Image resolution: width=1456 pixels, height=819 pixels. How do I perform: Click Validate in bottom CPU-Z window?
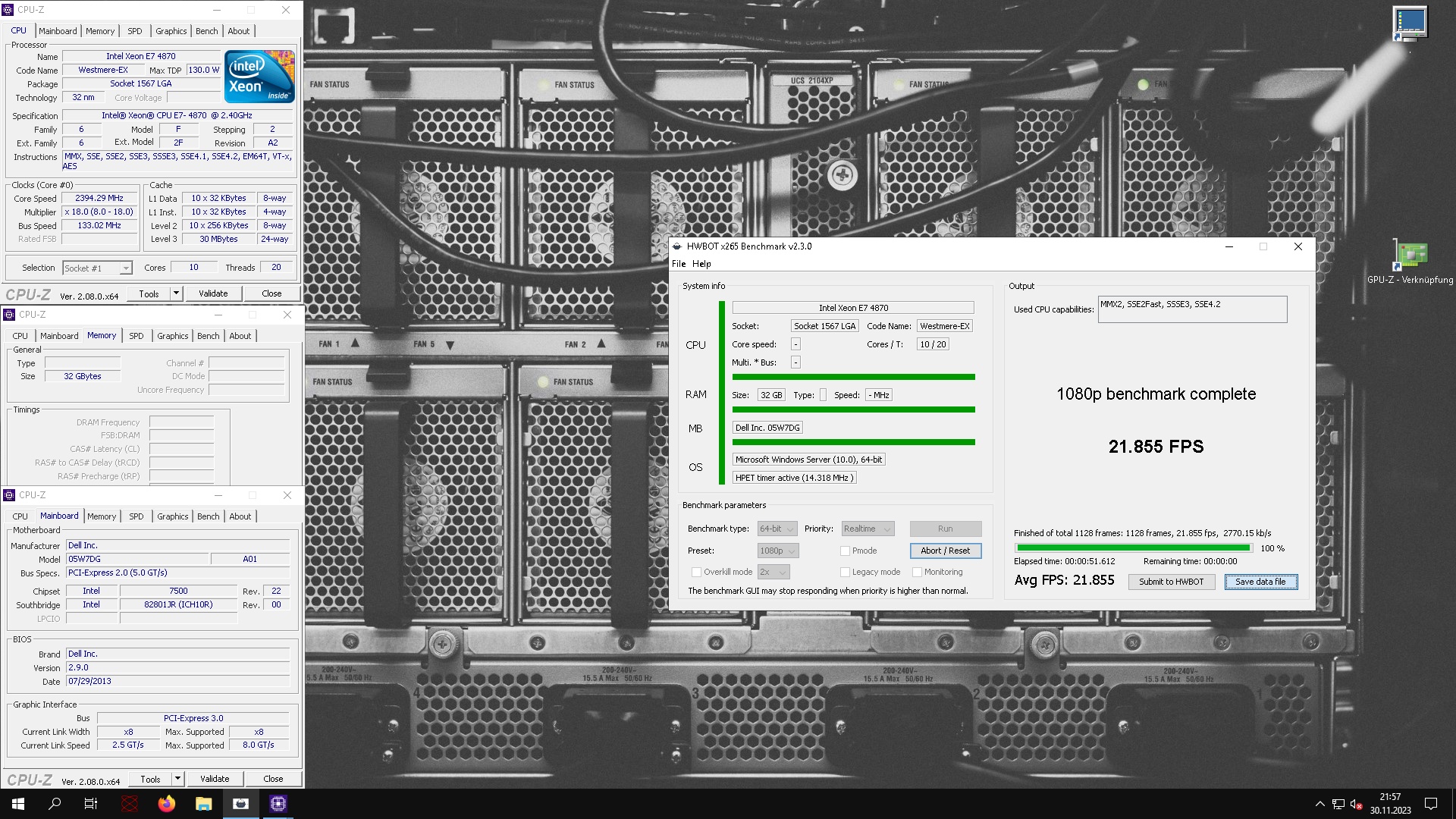(215, 779)
